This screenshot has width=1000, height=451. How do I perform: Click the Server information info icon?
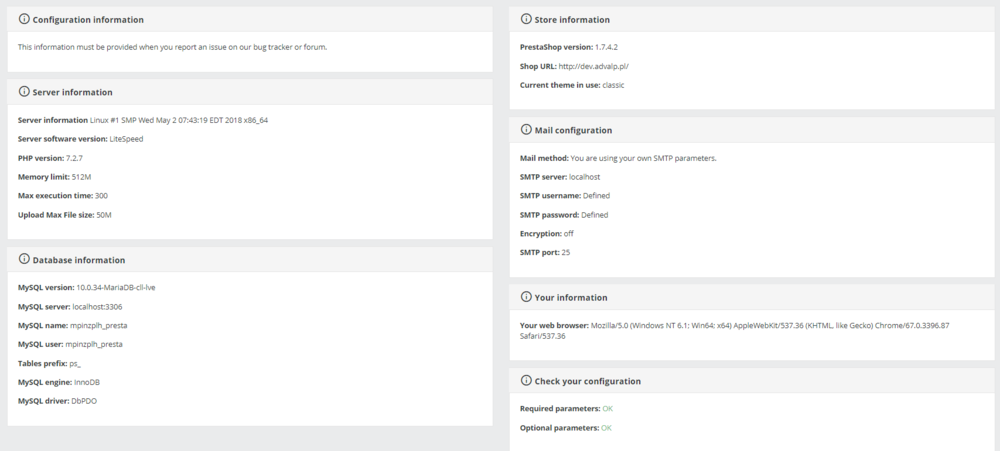pos(24,92)
